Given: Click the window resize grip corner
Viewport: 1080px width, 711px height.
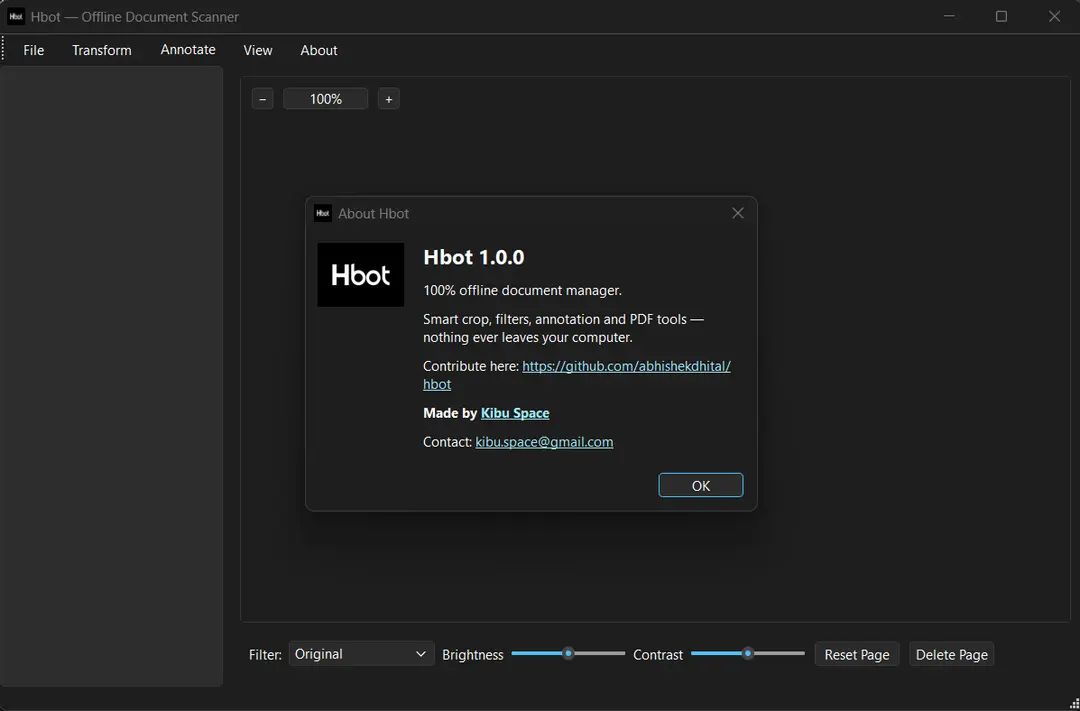Looking at the screenshot, I should click(x=1074, y=704).
